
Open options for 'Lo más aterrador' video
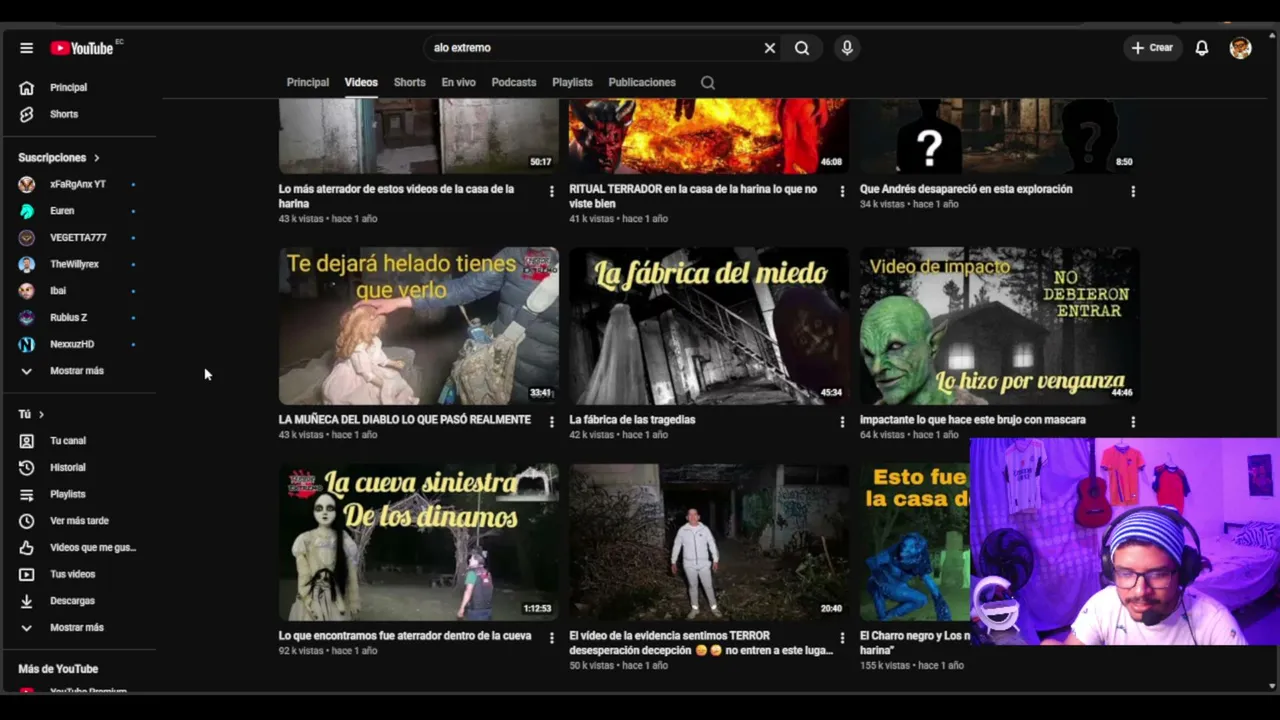pyautogui.click(x=551, y=191)
